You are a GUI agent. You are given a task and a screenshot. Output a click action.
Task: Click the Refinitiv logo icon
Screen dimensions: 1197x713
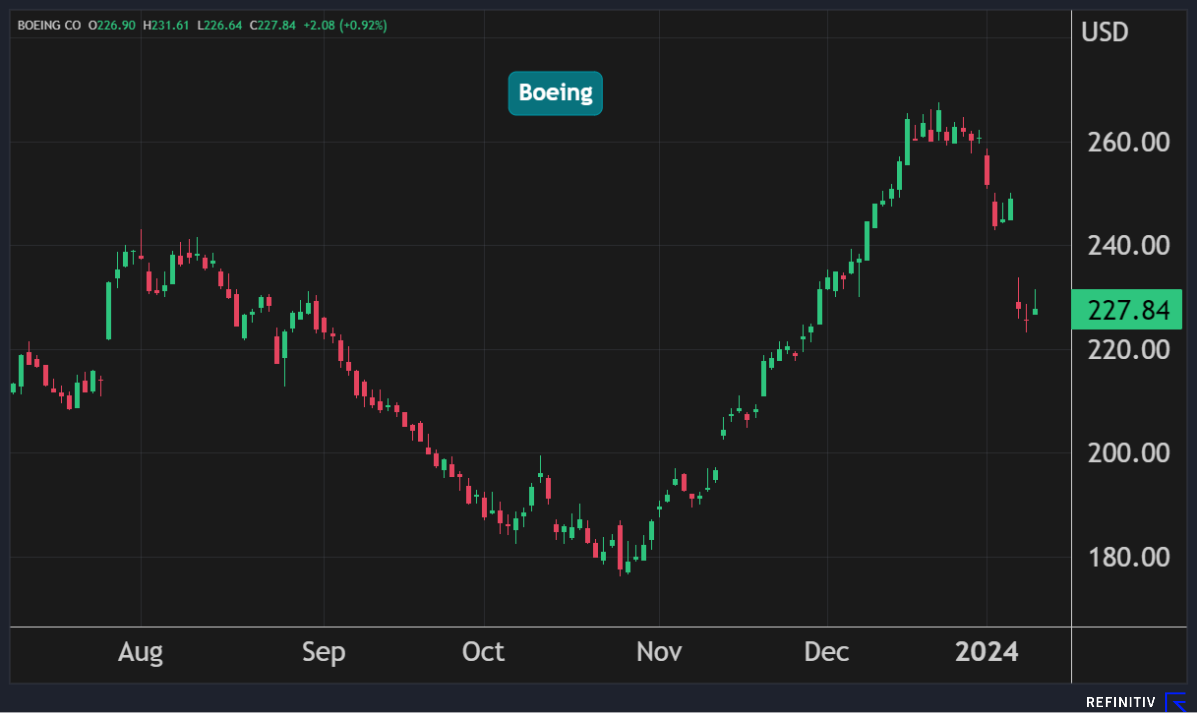click(1177, 702)
